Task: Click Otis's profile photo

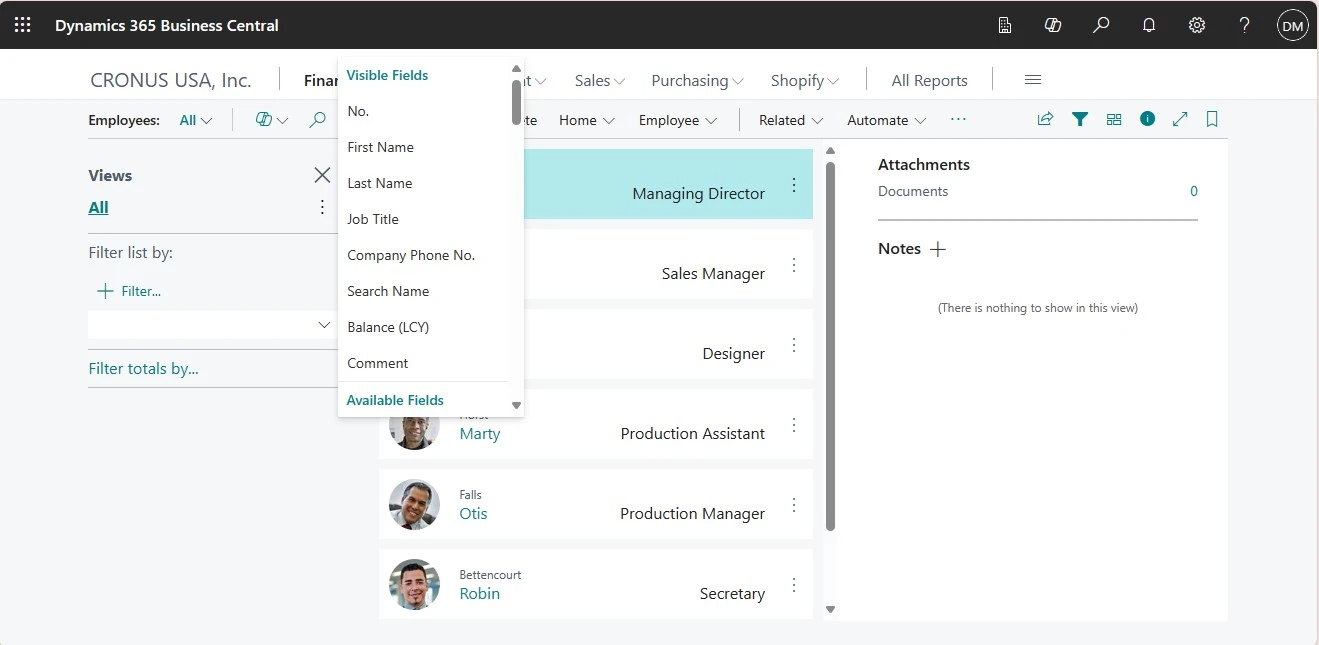Action: coord(414,505)
